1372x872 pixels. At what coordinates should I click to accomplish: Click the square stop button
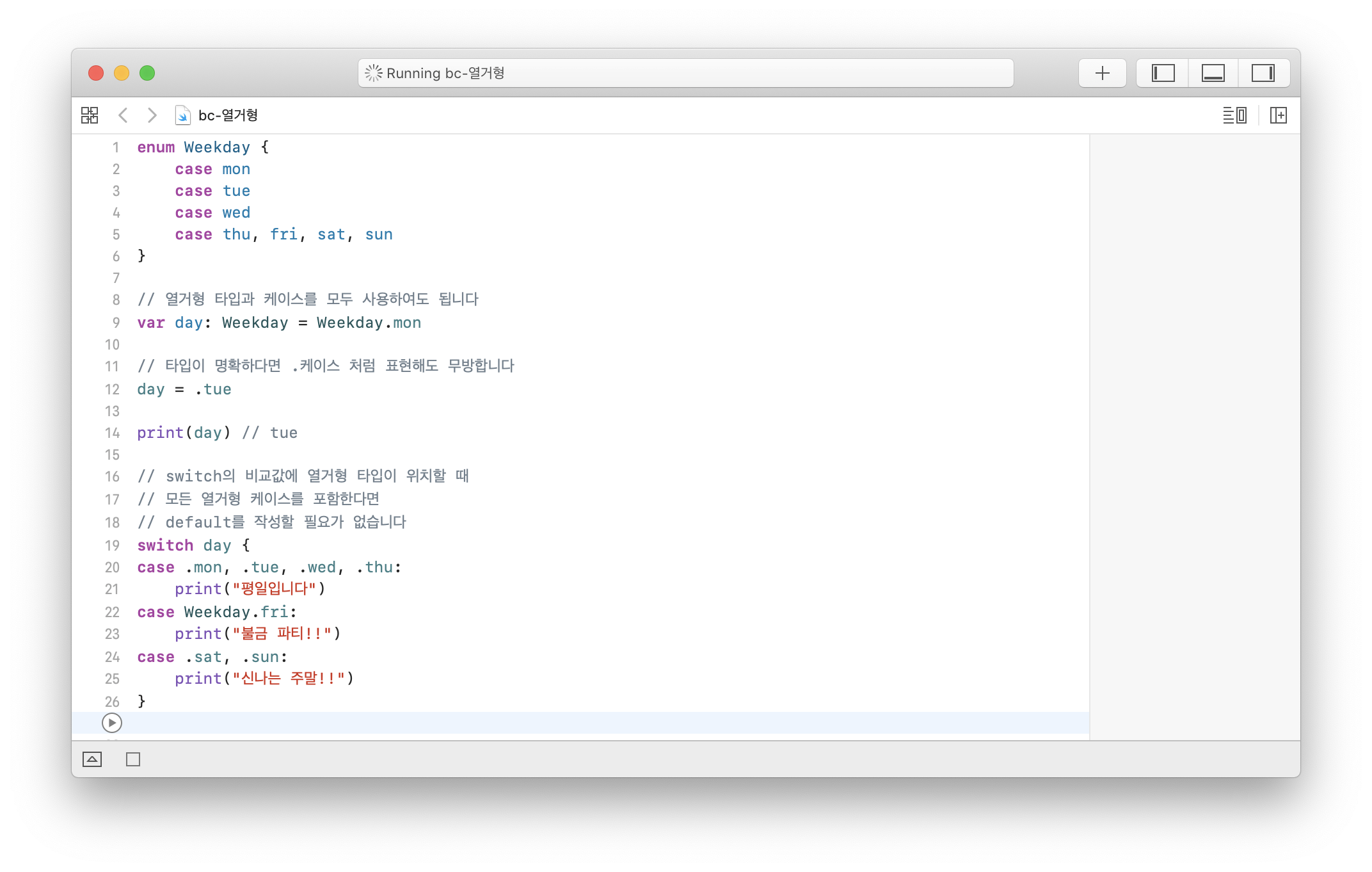click(x=133, y=759)
